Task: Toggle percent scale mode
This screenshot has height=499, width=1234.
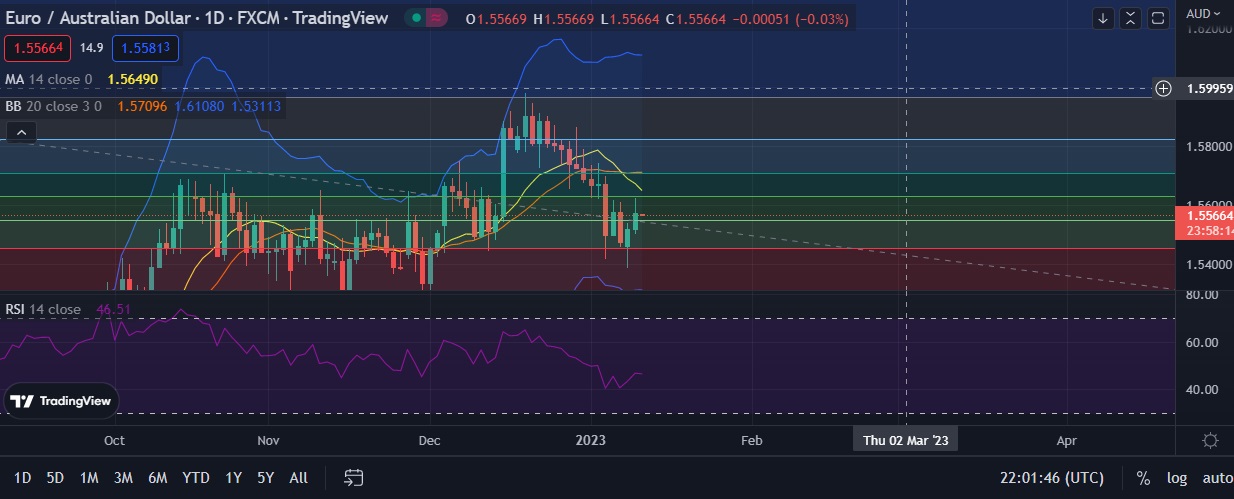Action: [1143, 478]
